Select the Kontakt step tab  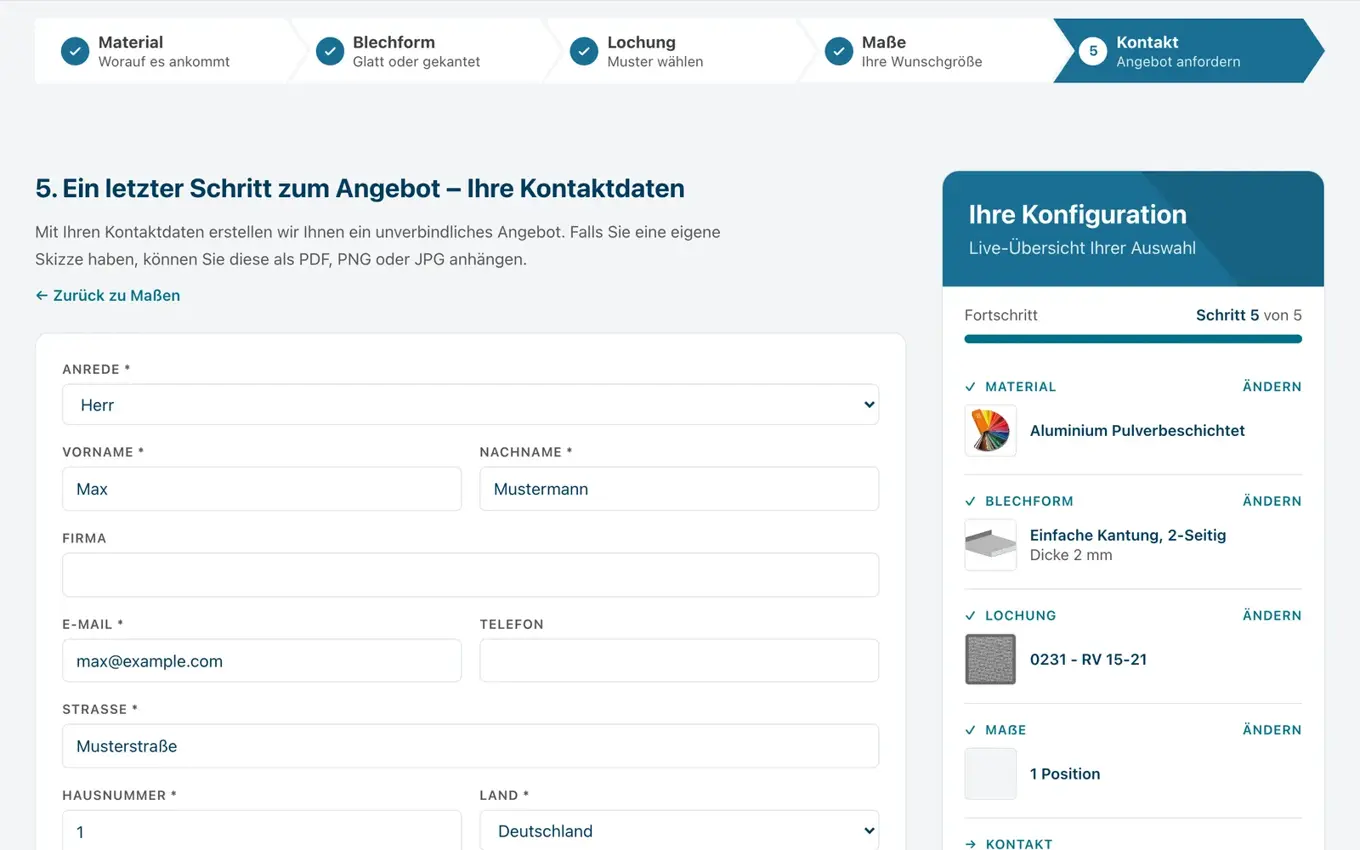pyautogui.click(x=1188, y=51)
